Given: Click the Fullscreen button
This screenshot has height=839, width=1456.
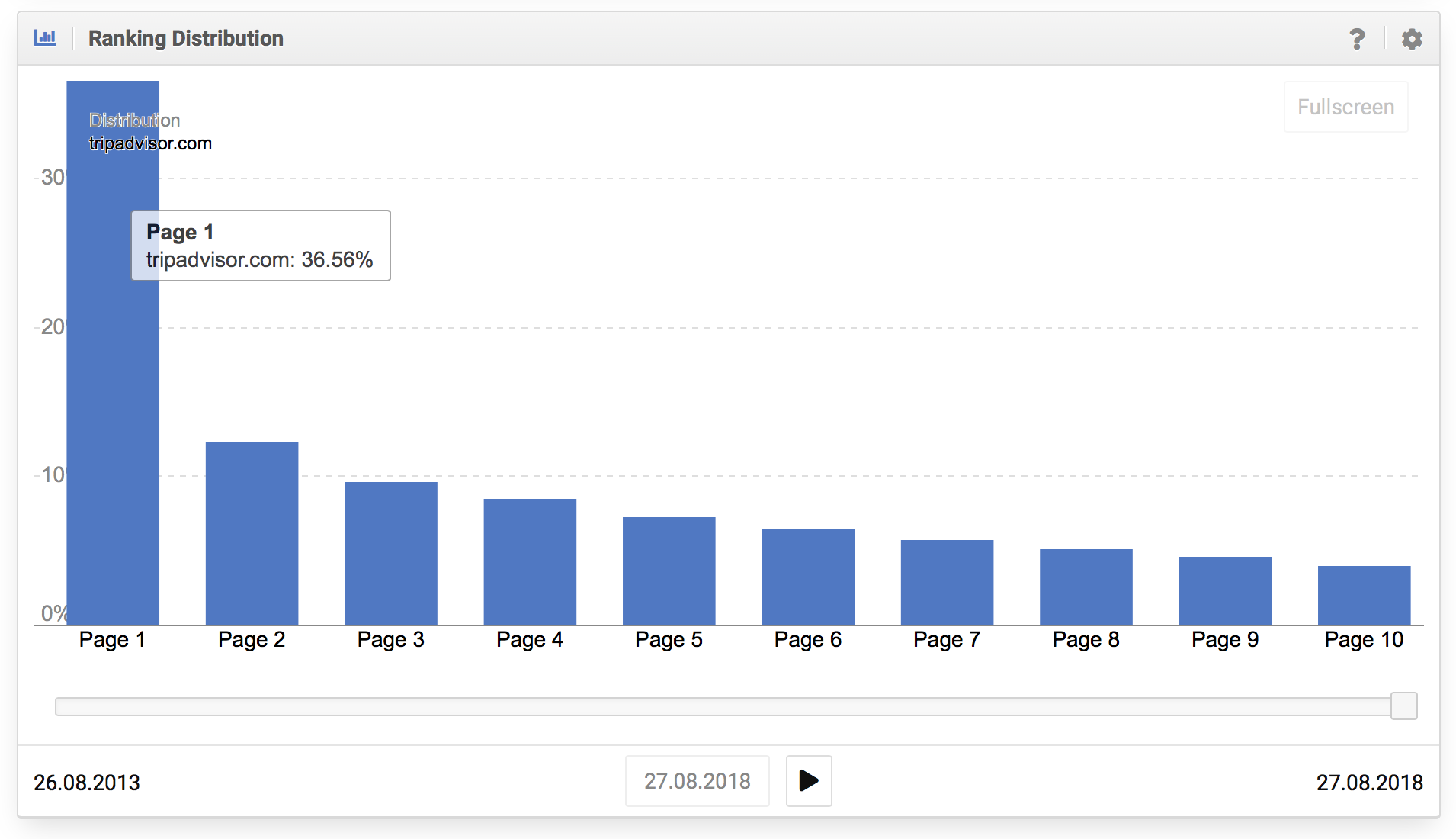Looking at the screenshot, I should [1345, 107].
